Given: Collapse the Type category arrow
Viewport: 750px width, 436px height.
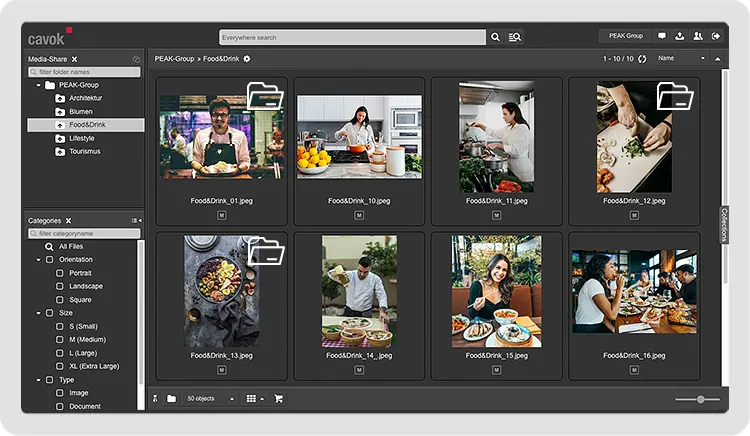Looking at the screenshot, I should [38, 380].
